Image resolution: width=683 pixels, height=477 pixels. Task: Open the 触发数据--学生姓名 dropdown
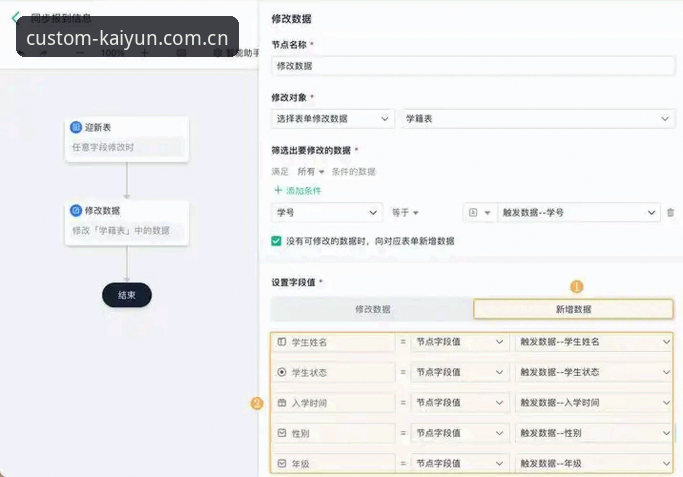pos(594,342)
